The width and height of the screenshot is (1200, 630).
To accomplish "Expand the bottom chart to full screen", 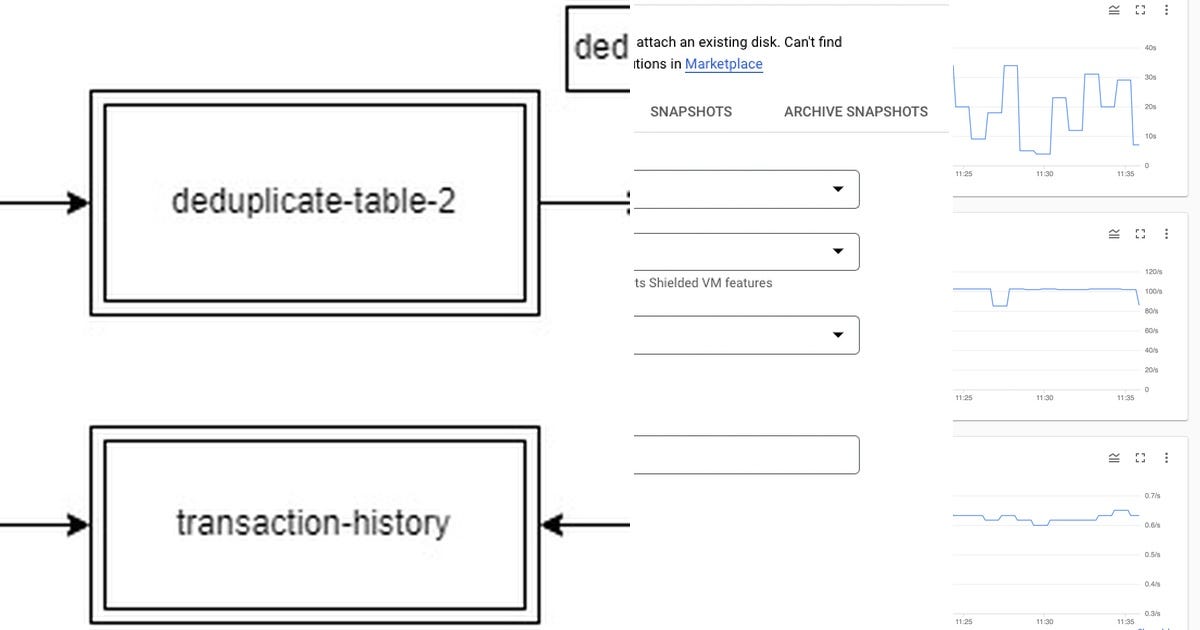I will point(1140,457).
